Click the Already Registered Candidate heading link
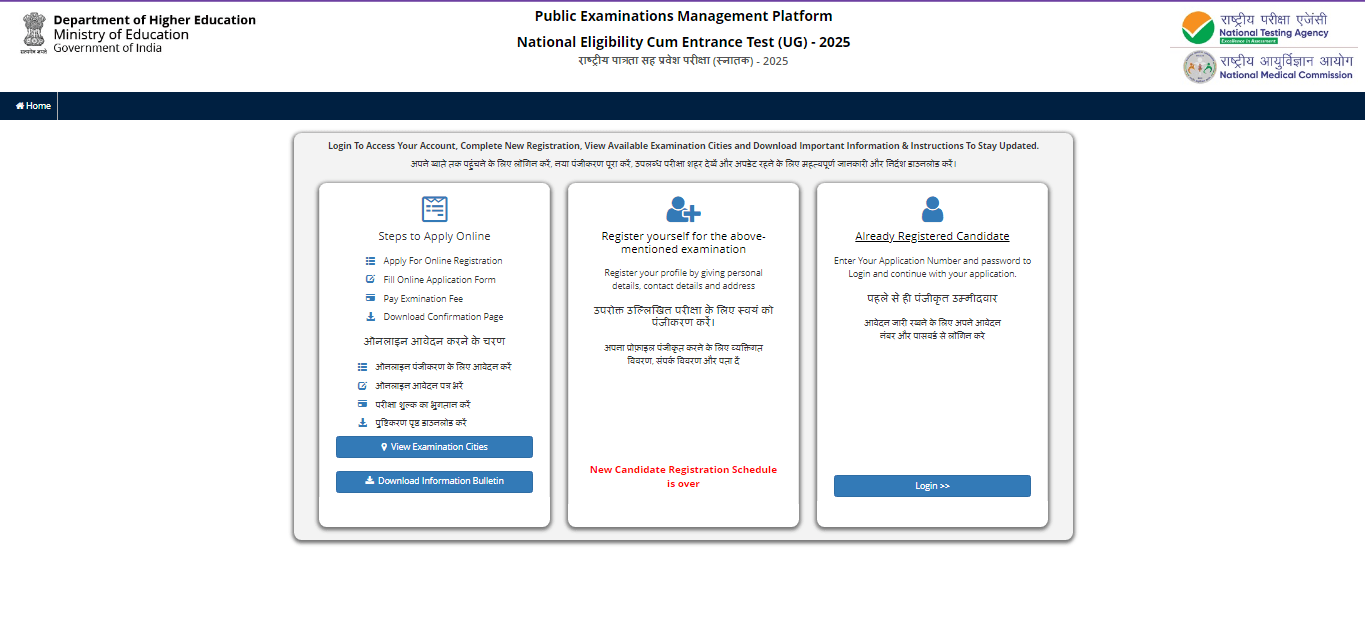 [932, 237]
